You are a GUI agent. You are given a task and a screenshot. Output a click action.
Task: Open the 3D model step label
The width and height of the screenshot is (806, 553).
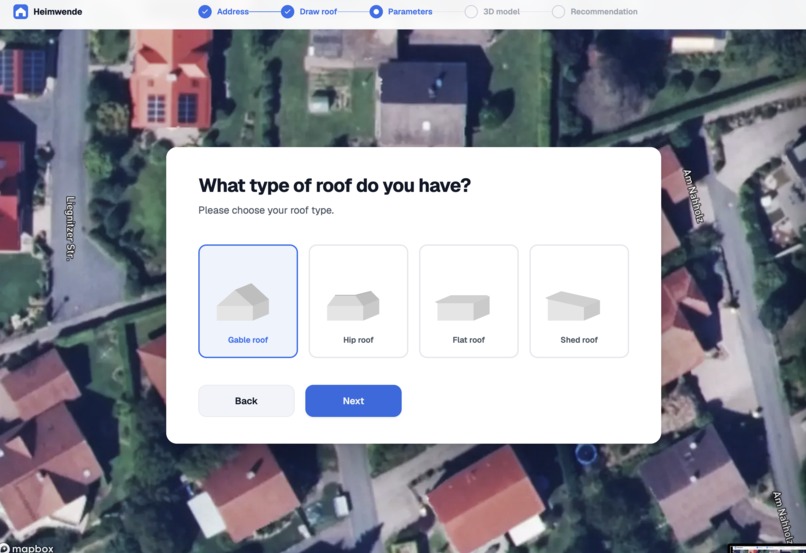[x=501, y=11]
